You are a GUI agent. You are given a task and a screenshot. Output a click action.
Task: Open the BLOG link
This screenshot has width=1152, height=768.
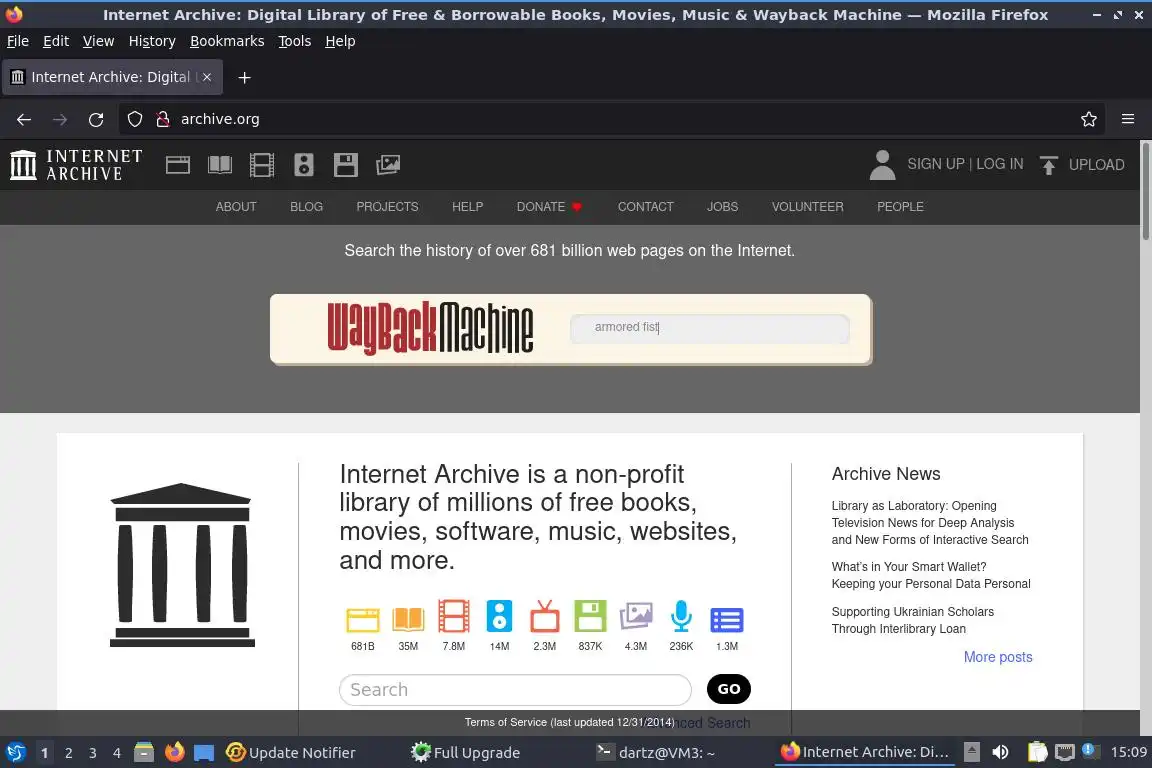[x=306, y=207]
